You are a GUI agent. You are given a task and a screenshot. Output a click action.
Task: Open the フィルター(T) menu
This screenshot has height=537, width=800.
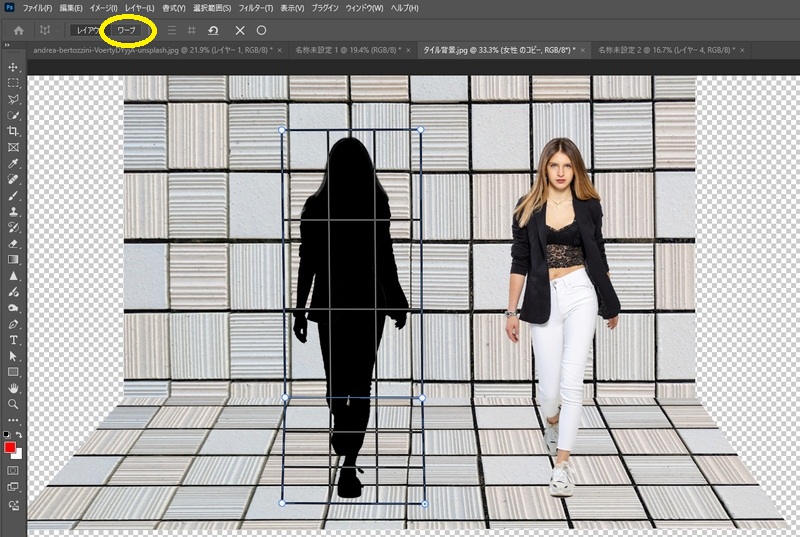coord(255,8)
